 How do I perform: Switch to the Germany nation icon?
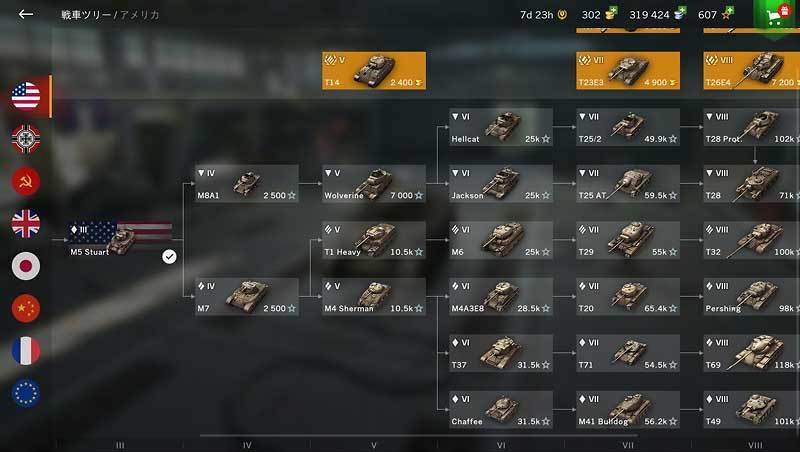point(26,138)
